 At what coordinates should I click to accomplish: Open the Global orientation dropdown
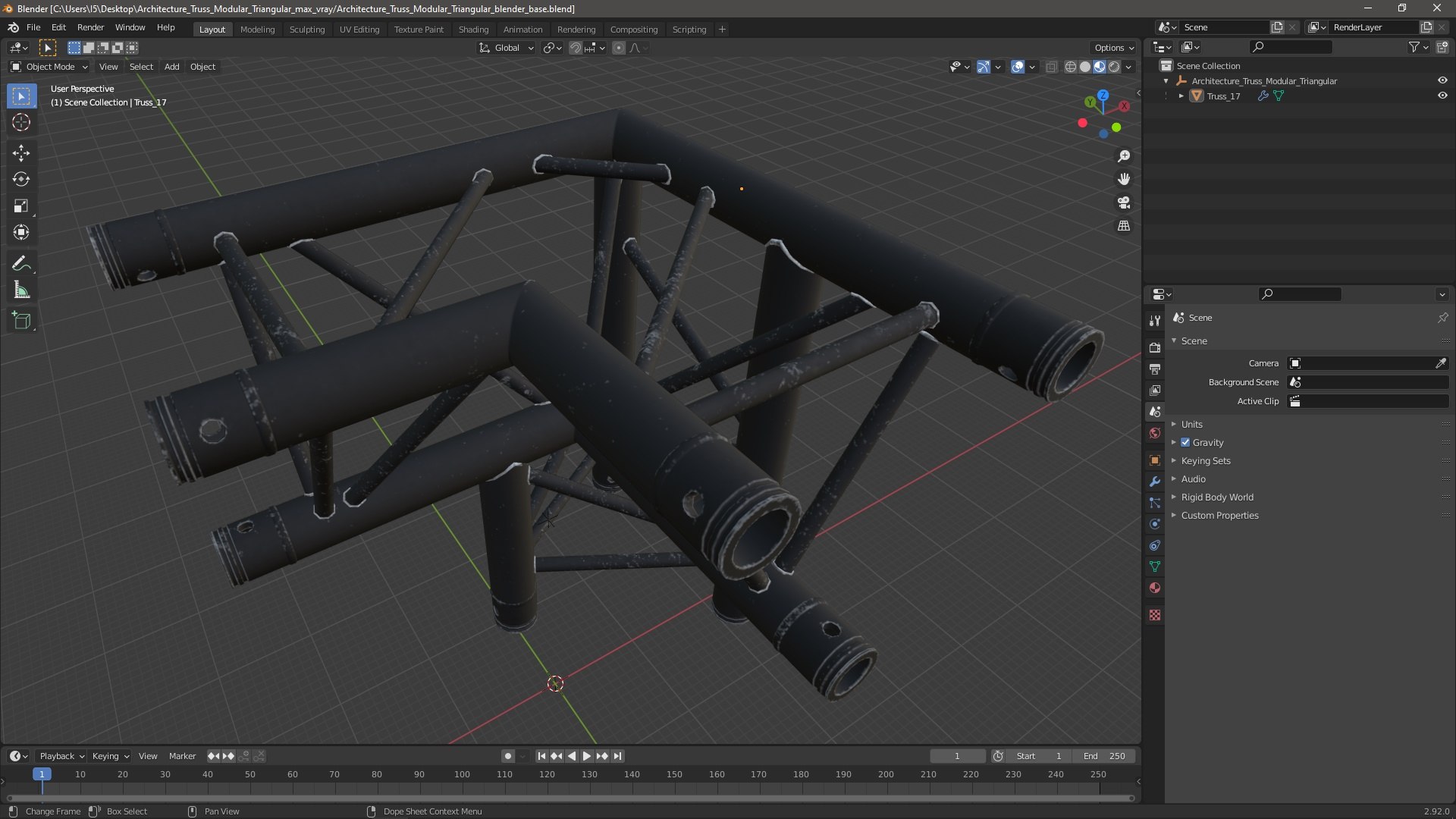coord(507,48)
